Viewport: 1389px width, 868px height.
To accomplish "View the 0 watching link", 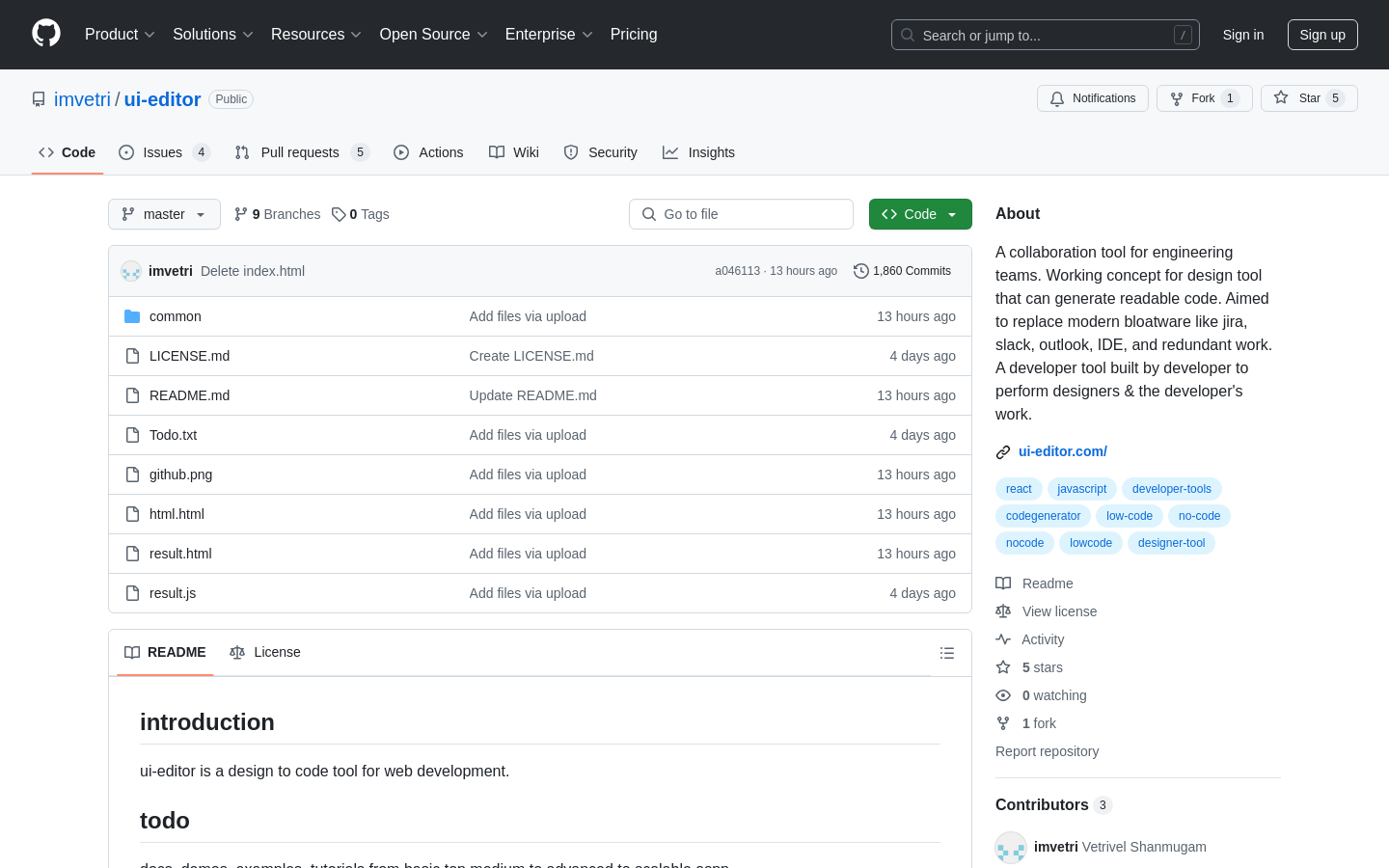I will point(1042,695).
